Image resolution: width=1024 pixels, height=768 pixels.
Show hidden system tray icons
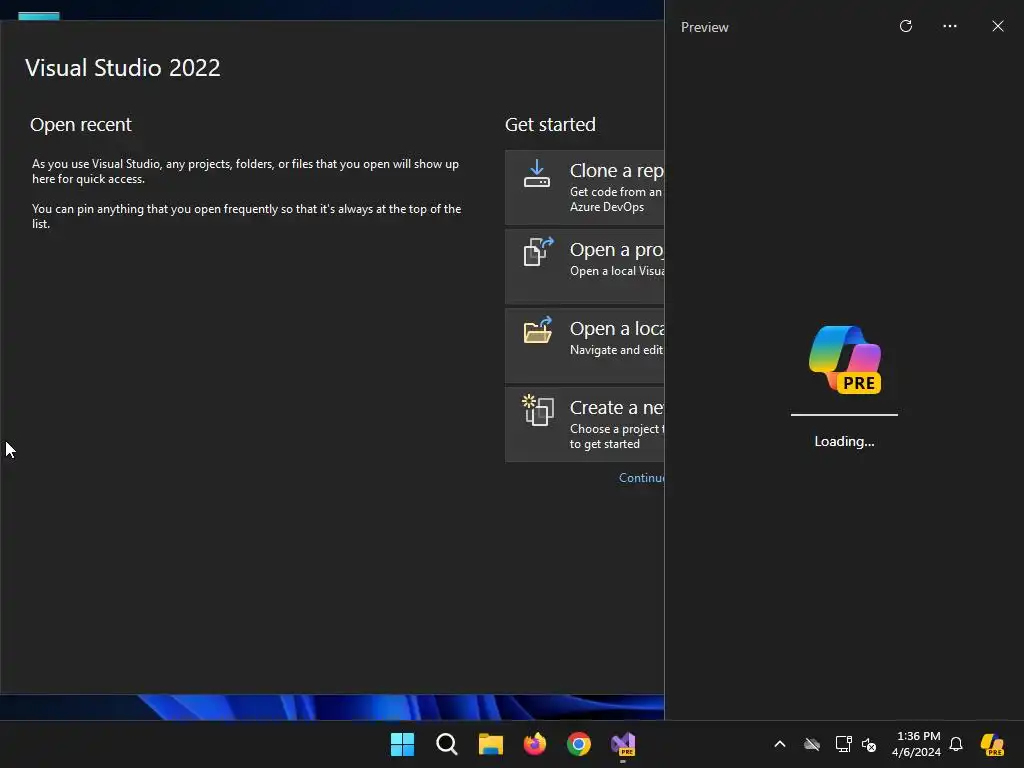(780, 744)
